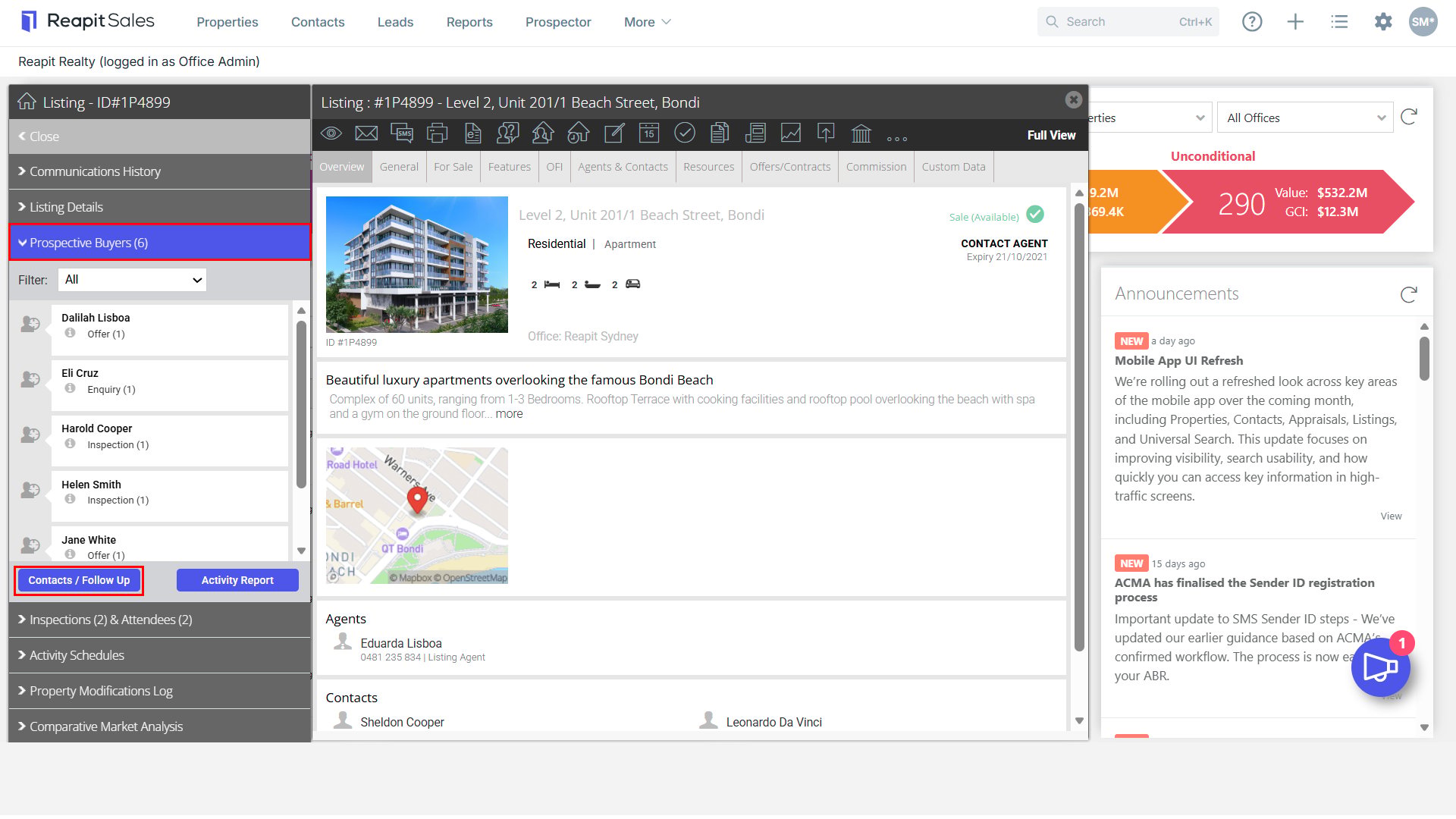Click the Contacts / Follow Up button
Viewport: 1456px width, 819px height.
[x=79, y=580]
